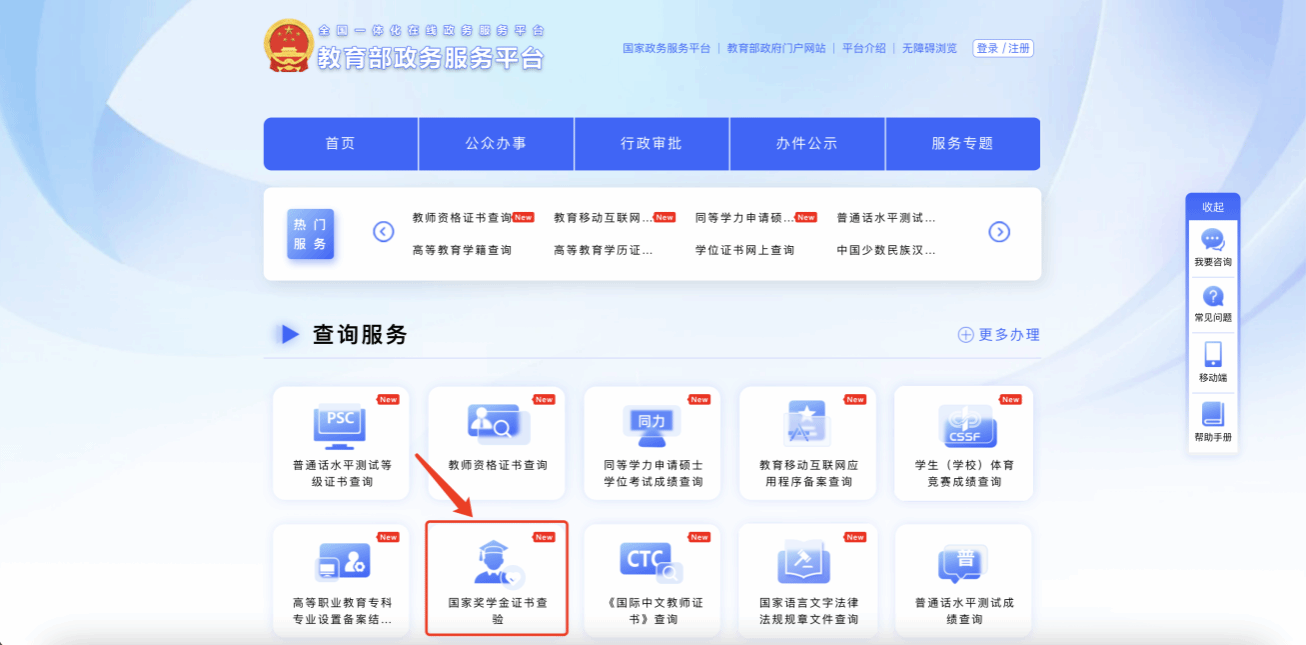1306x645 pixels.
Task: Open the CTC international Chinese teacher icon
Action: click(x=651, y=563)
